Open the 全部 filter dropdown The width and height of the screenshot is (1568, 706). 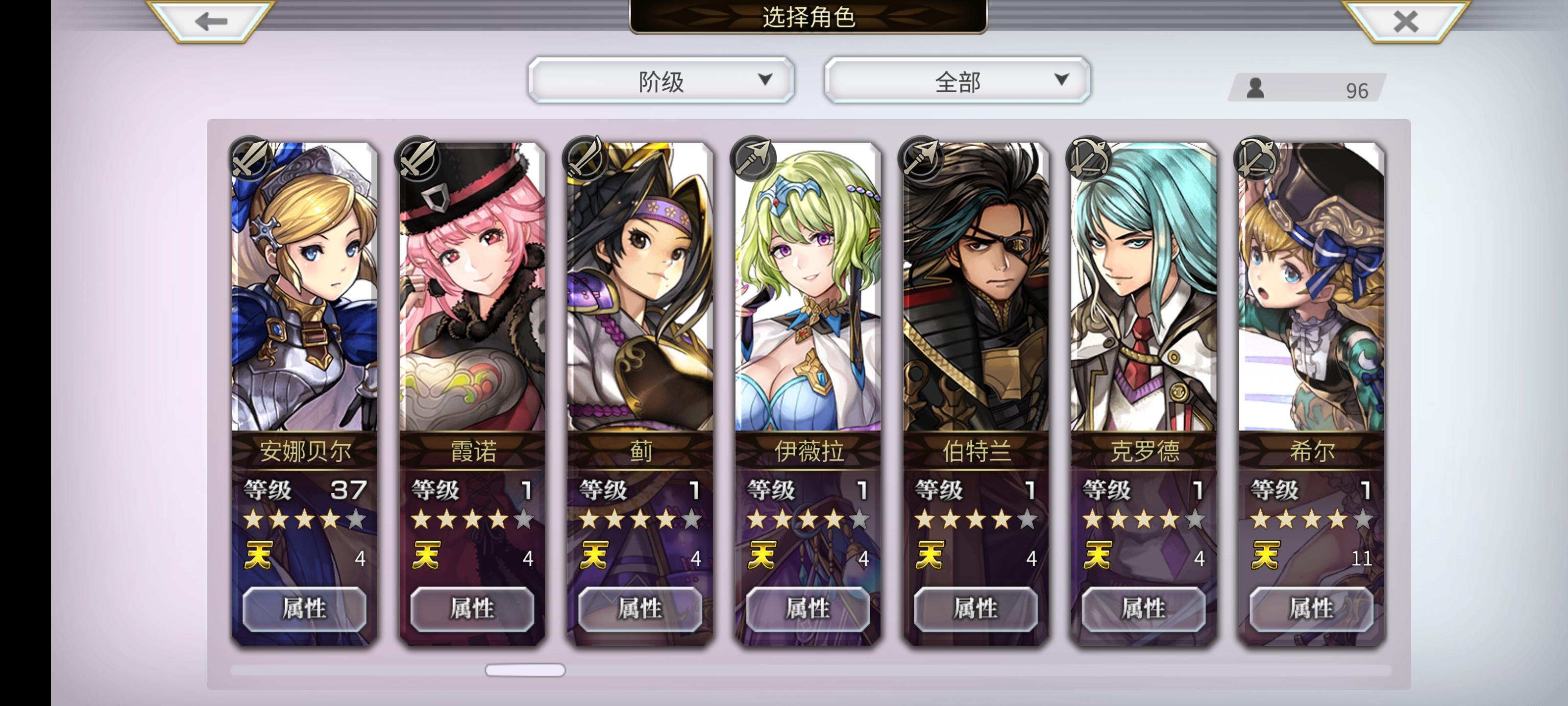[957, 80]
